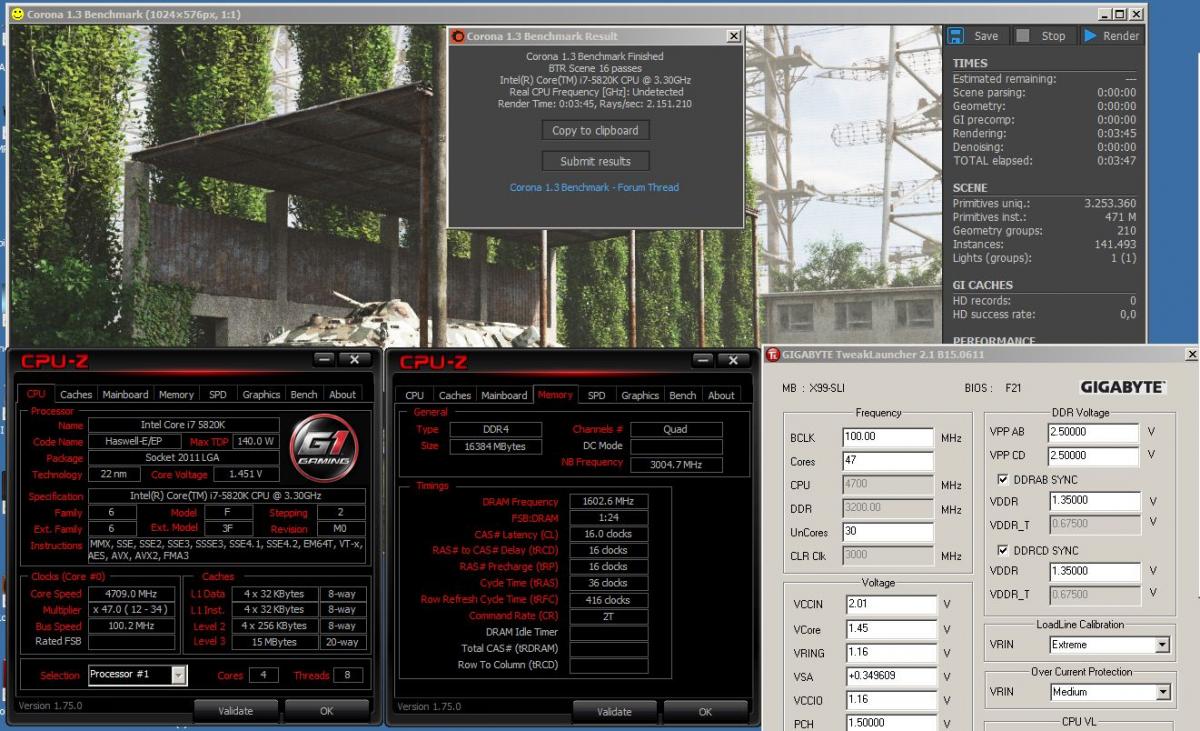1200x731 pixels.
Task: Click the VSA voltage field
Action: pos(891,675)
